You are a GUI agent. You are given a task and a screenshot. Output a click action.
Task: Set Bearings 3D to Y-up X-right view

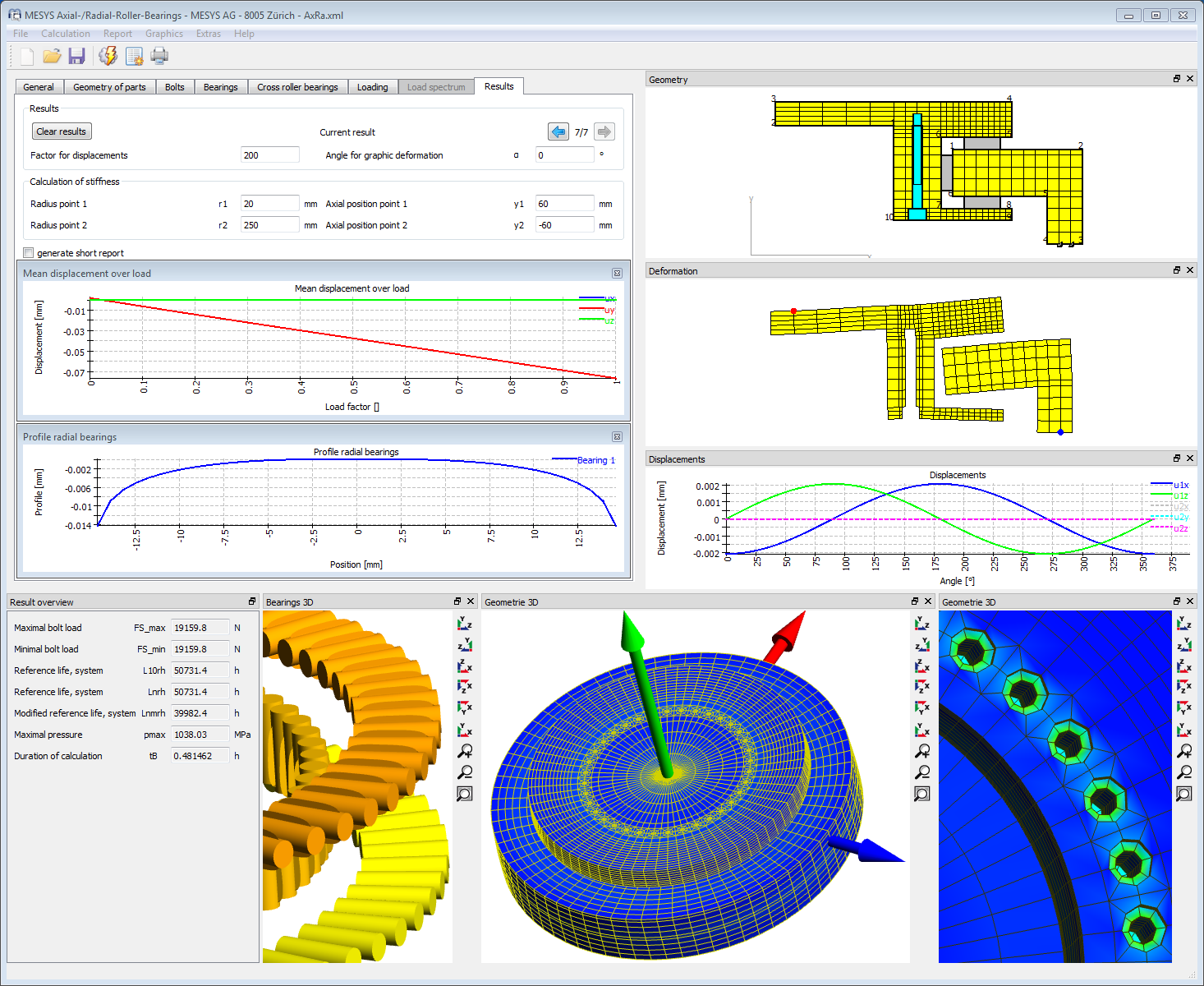click(465, 730)
